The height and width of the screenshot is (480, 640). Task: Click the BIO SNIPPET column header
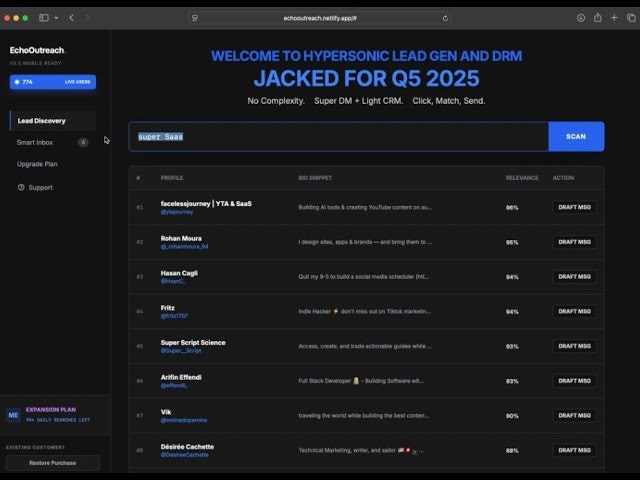pos(315,178)
